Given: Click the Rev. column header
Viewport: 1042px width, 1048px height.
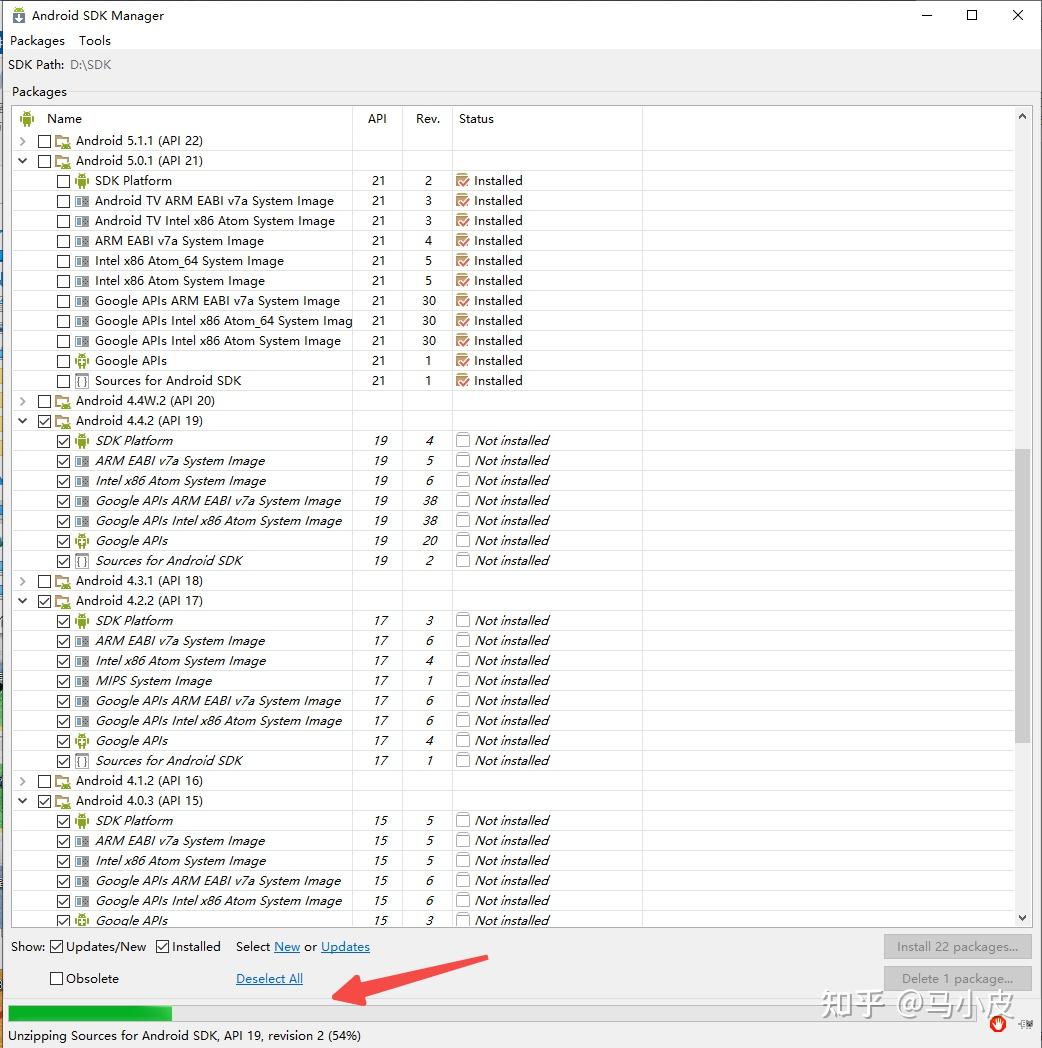Looking at the screenshot, I should tap(428, 119).
